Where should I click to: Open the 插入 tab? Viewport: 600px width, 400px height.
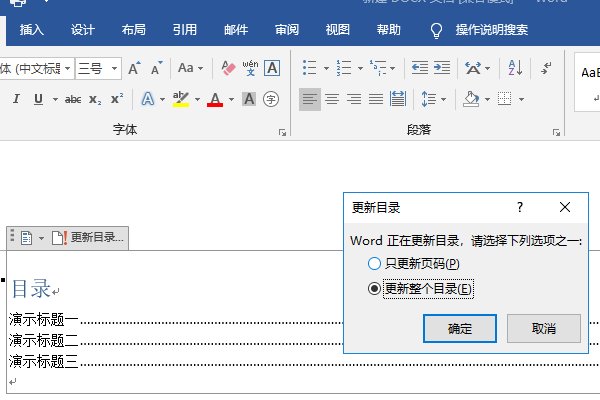click(32, 29)
